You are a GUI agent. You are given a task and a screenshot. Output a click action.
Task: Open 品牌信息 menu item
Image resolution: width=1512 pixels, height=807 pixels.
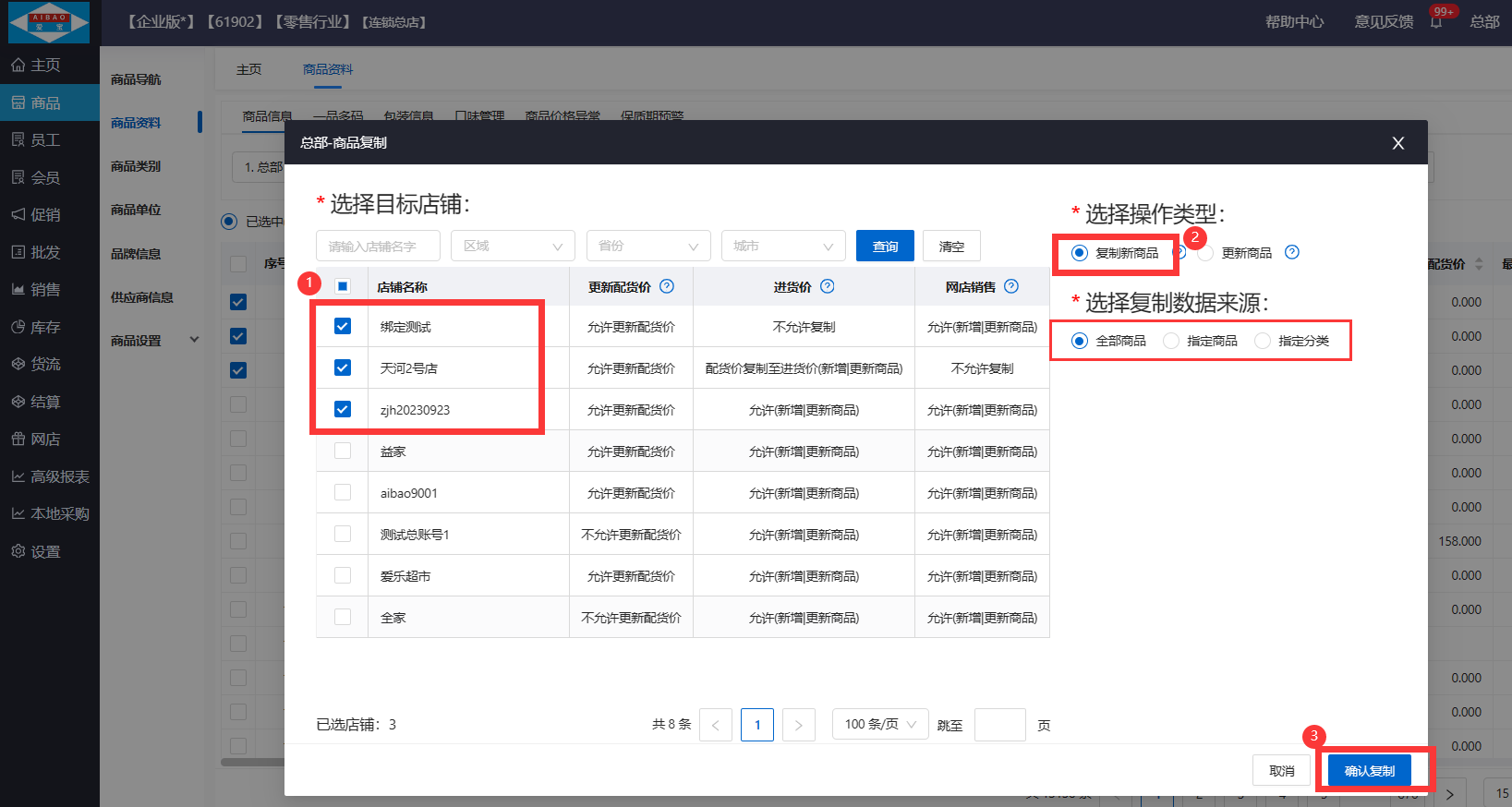coord(136,254)
